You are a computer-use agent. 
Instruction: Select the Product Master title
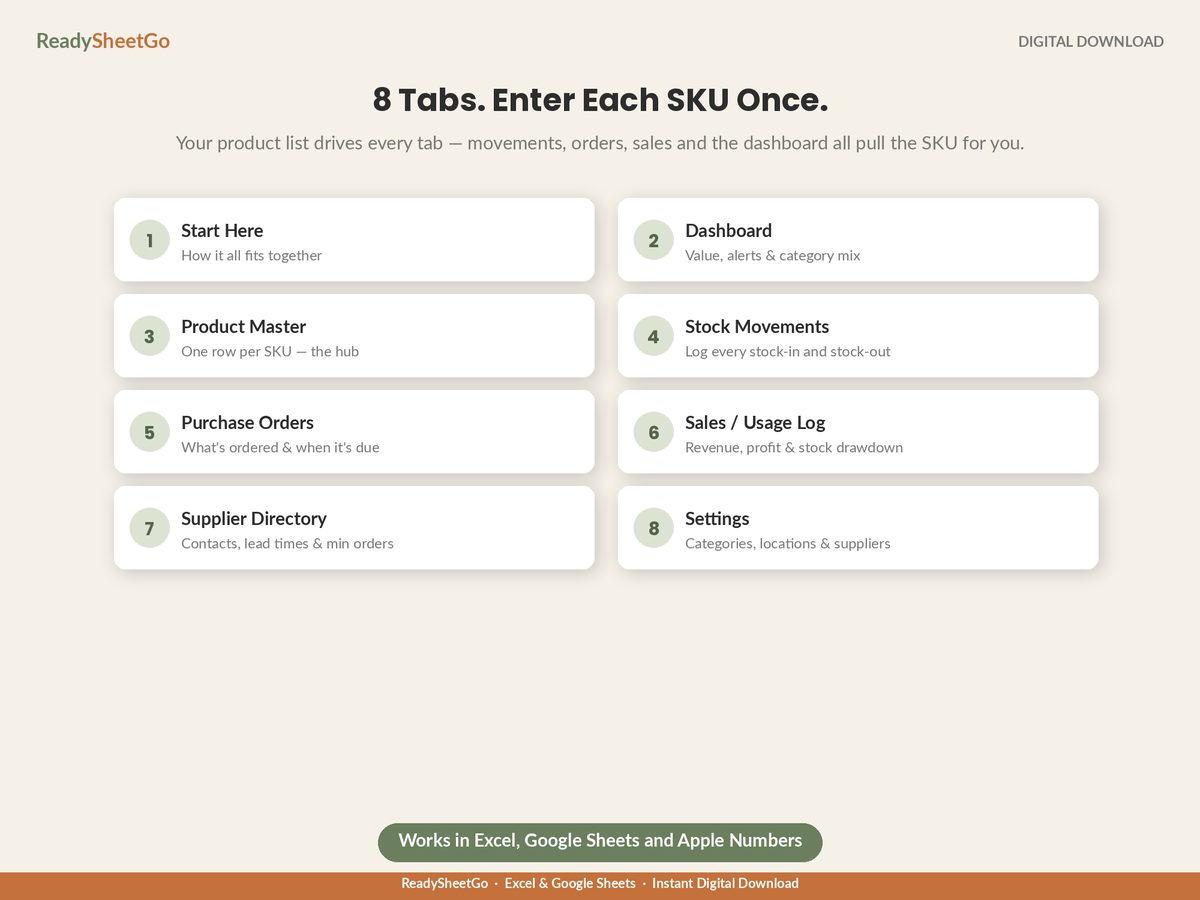coord(243,327)
